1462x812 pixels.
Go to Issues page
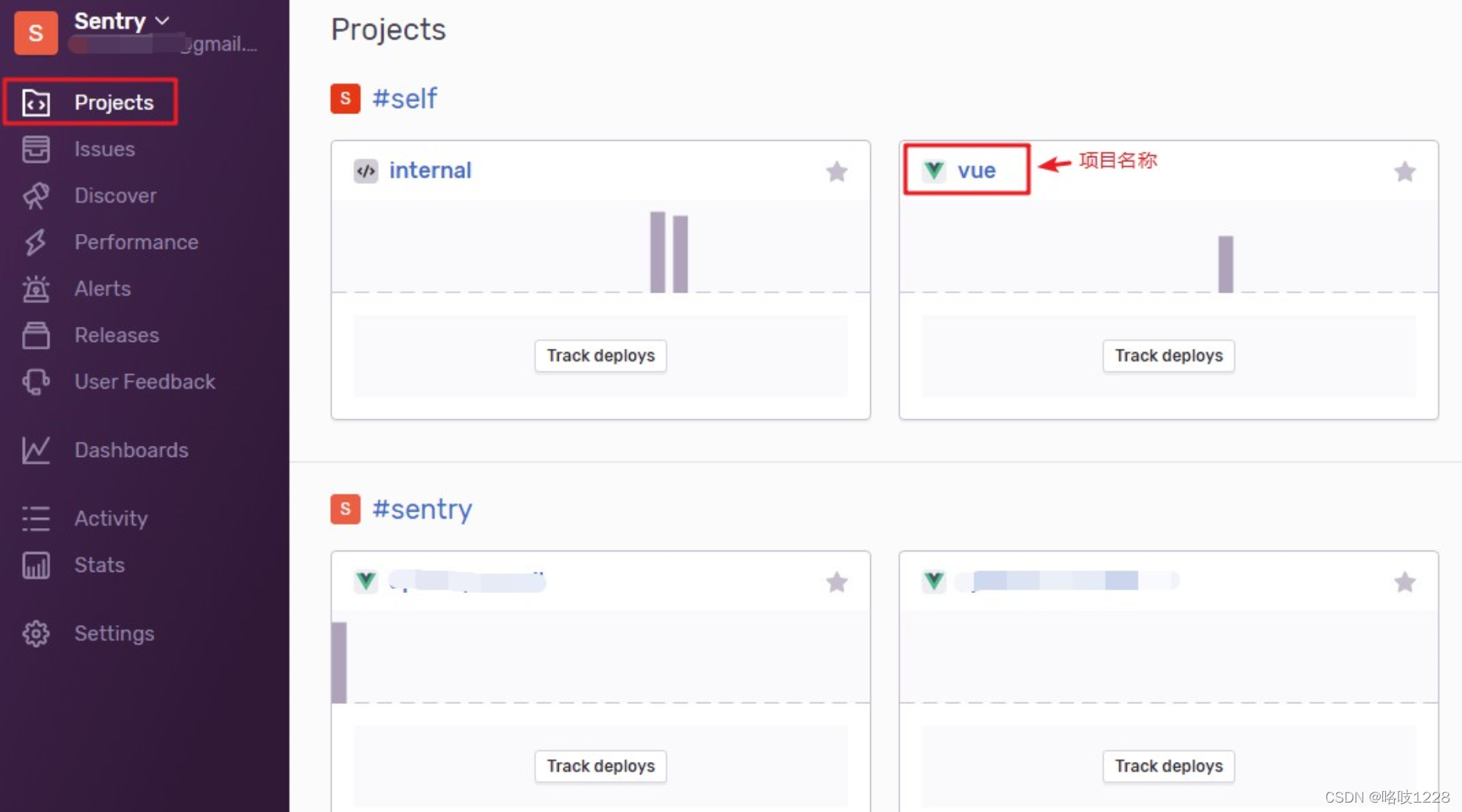tap(104, 149)
